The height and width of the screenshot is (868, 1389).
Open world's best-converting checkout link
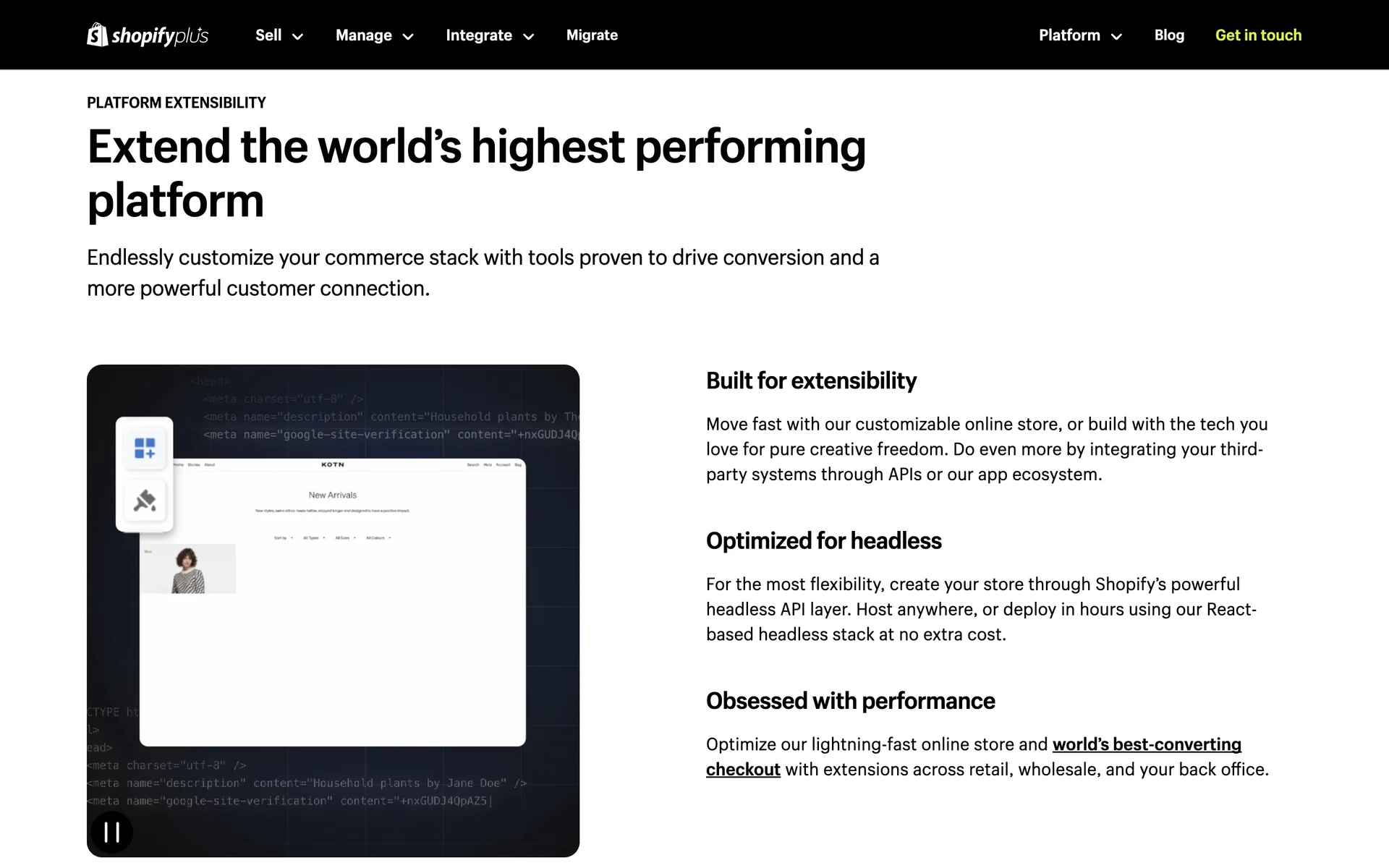[x=1146, y=744]
